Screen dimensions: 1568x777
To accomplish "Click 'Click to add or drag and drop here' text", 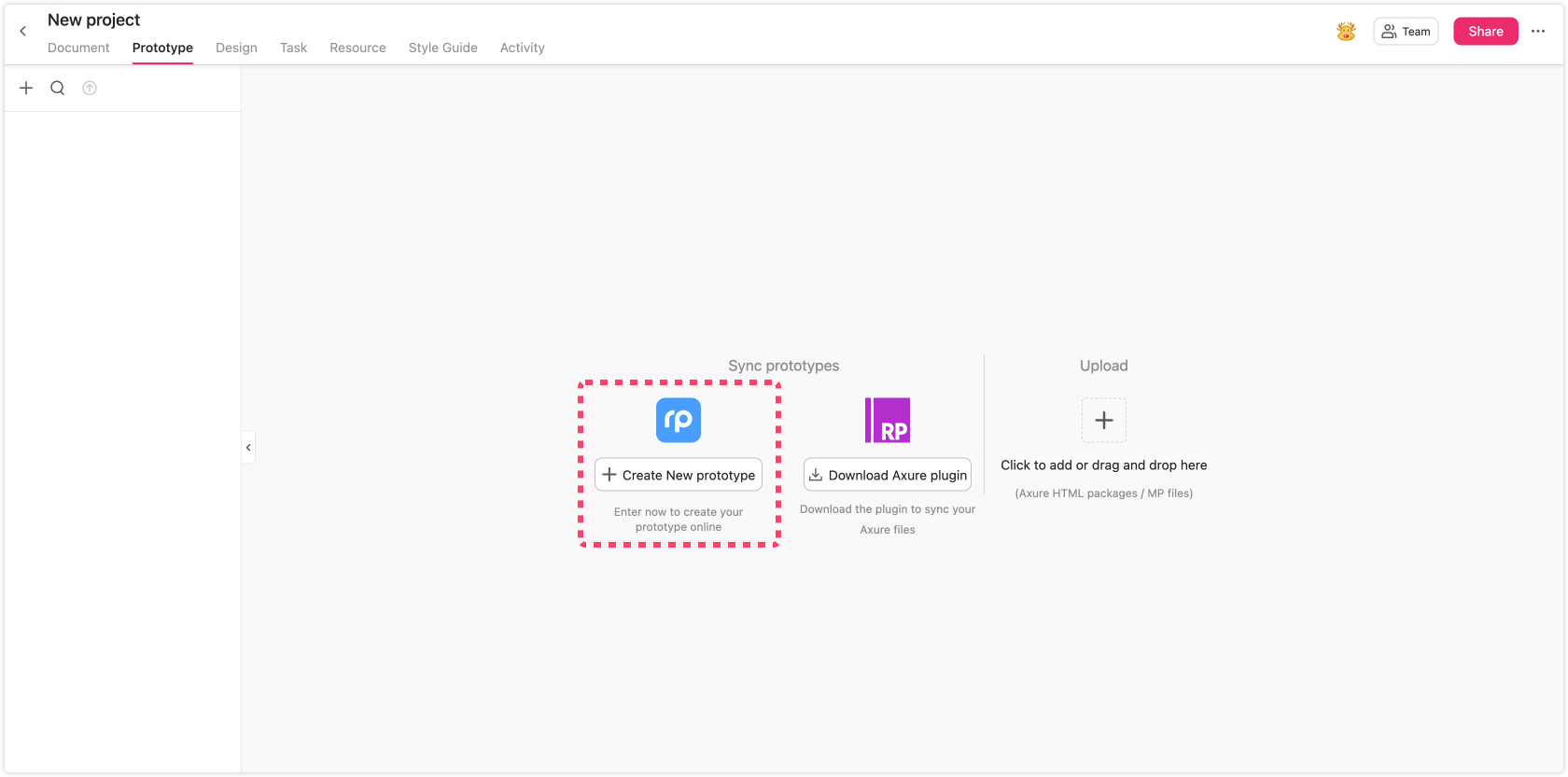I will coord(1104,465).
